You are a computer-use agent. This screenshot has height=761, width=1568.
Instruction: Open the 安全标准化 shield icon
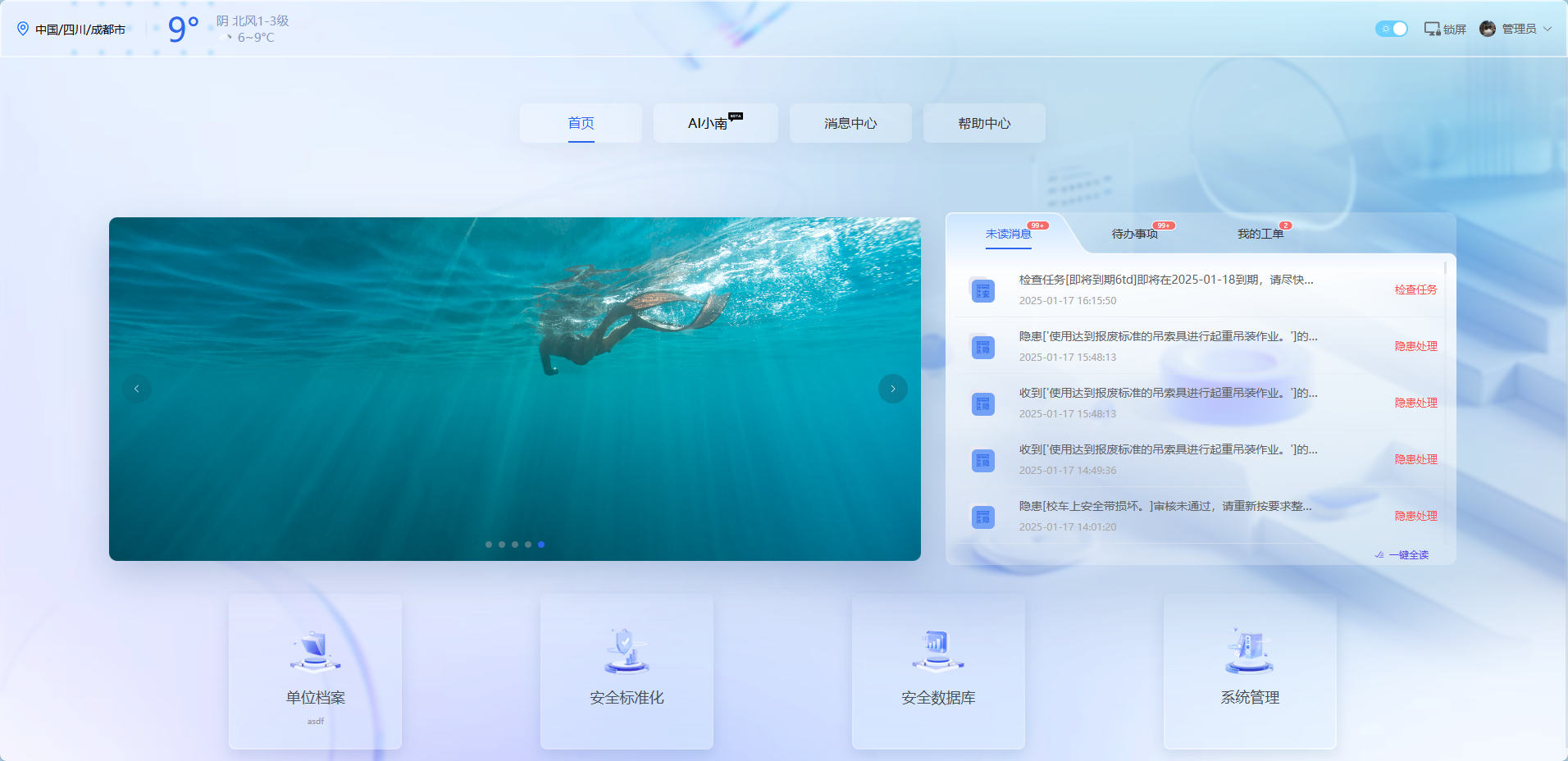(x=627, y=651)
